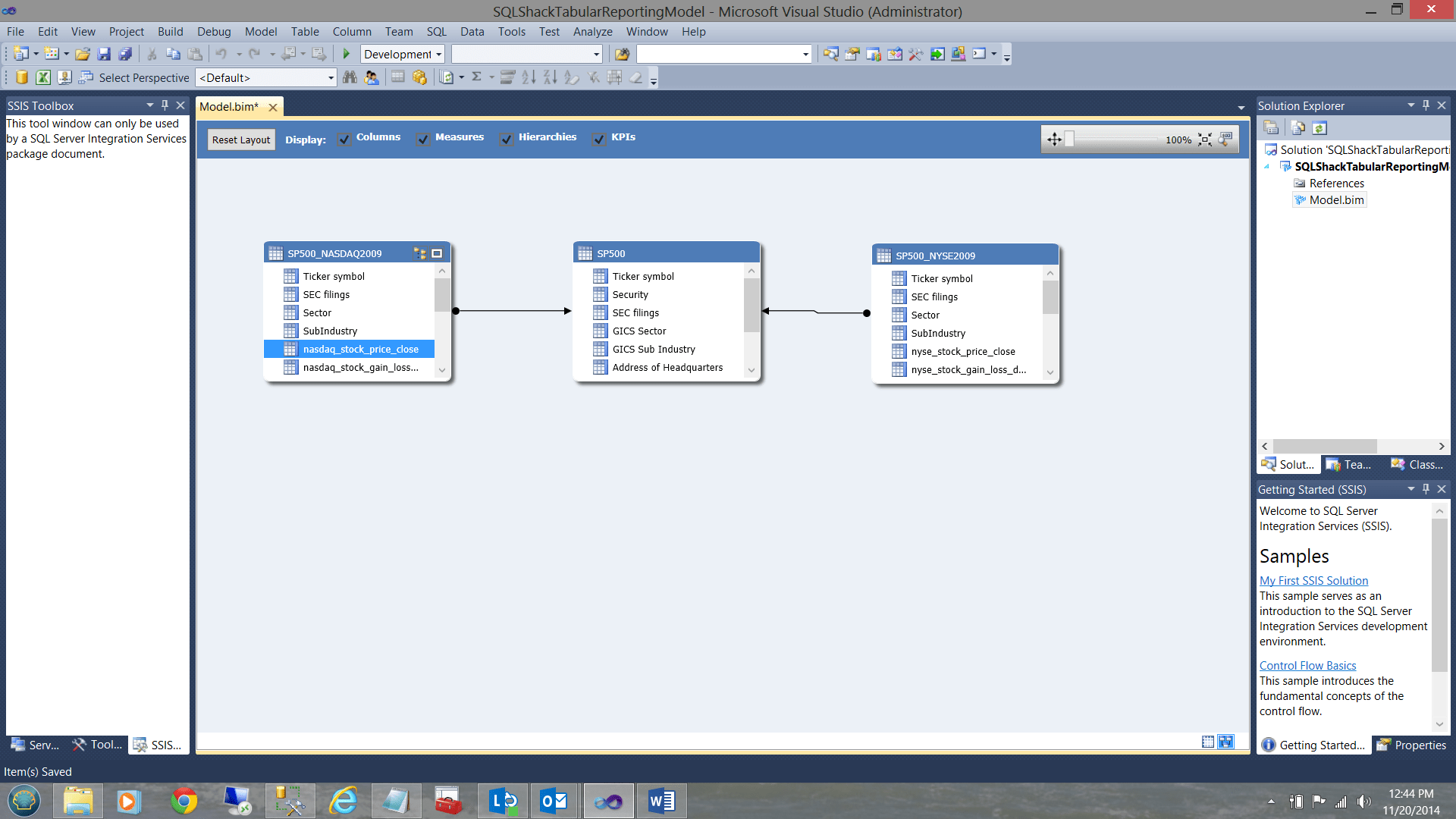The image size is (1456, 819).
Task: Click the Reset Layout button
Action: [x=241, y=140]
